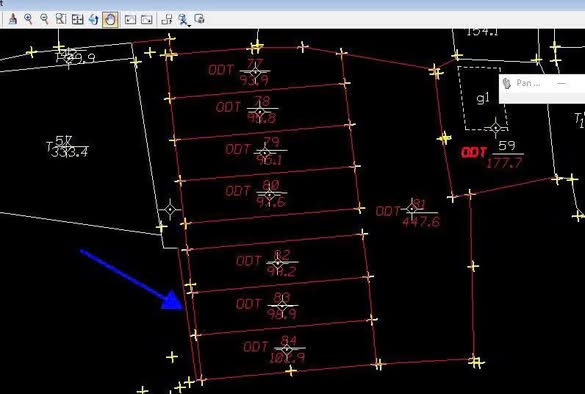This screenshot has height=394, width=585.
Task: Click parcel number 78 label
Action: point(262,101)
